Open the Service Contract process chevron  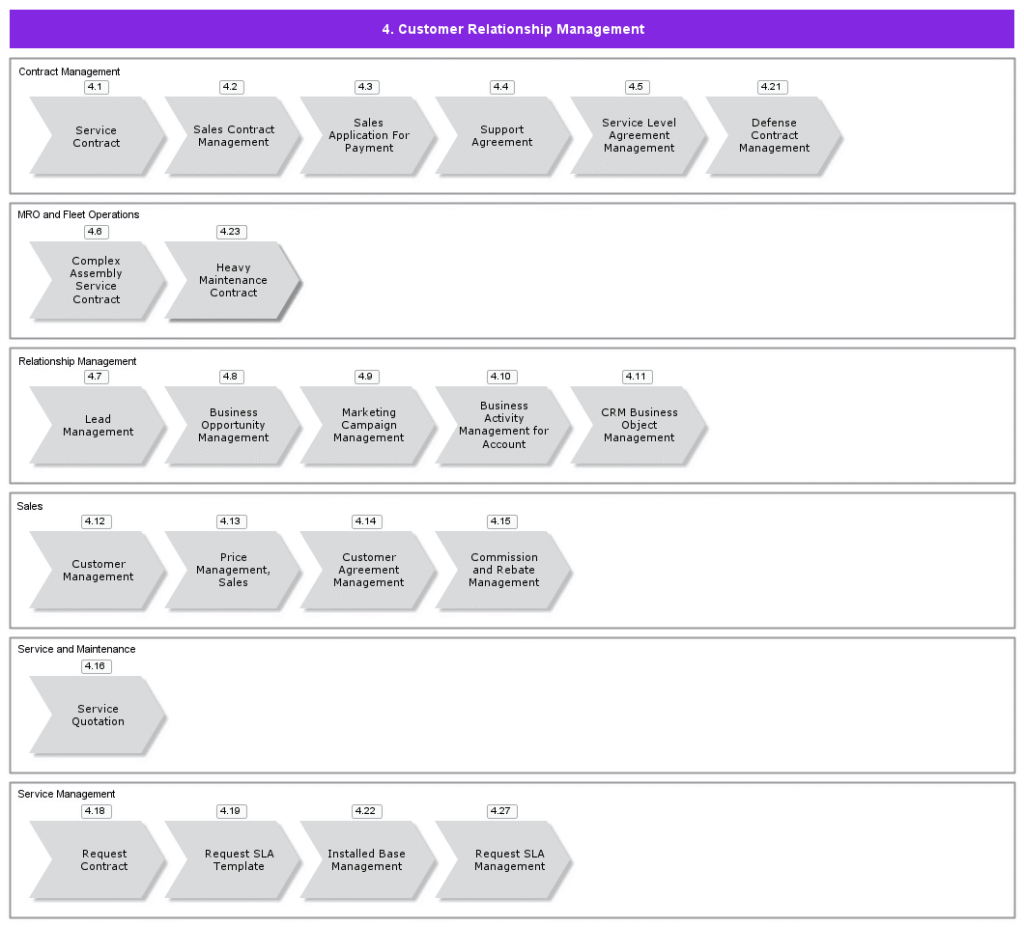96,137
